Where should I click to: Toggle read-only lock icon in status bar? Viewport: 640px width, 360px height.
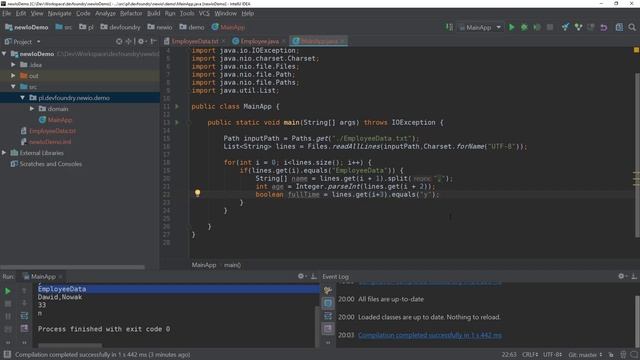(x=611, y=355)
